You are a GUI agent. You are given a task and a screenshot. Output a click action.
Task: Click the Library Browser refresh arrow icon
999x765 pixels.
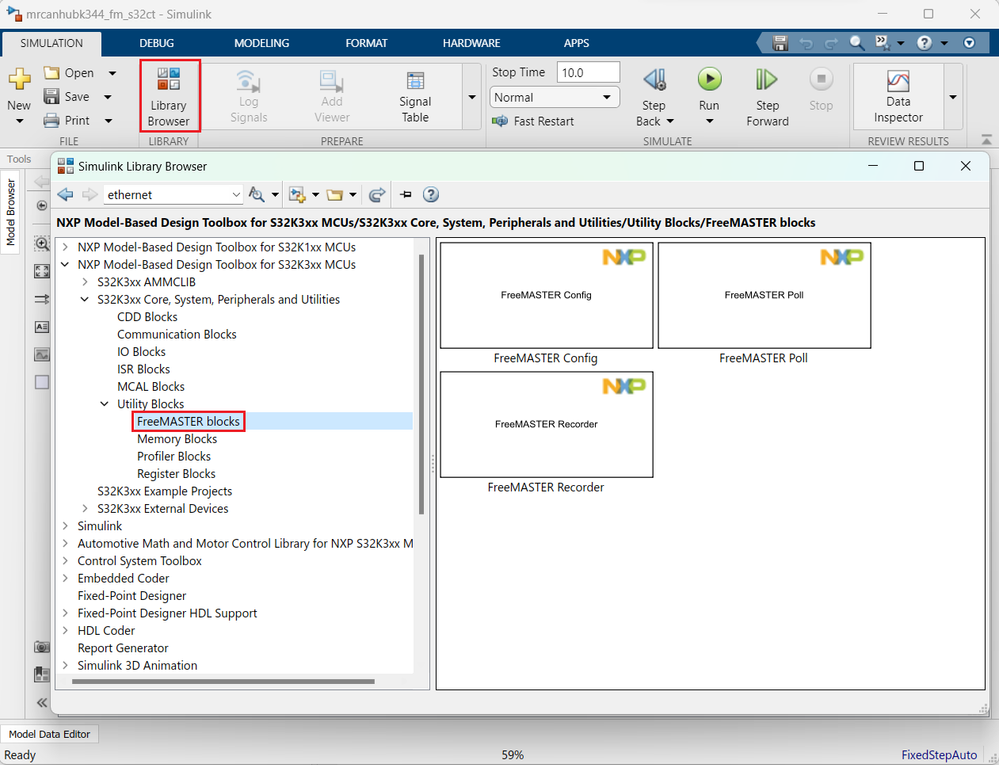377,194
